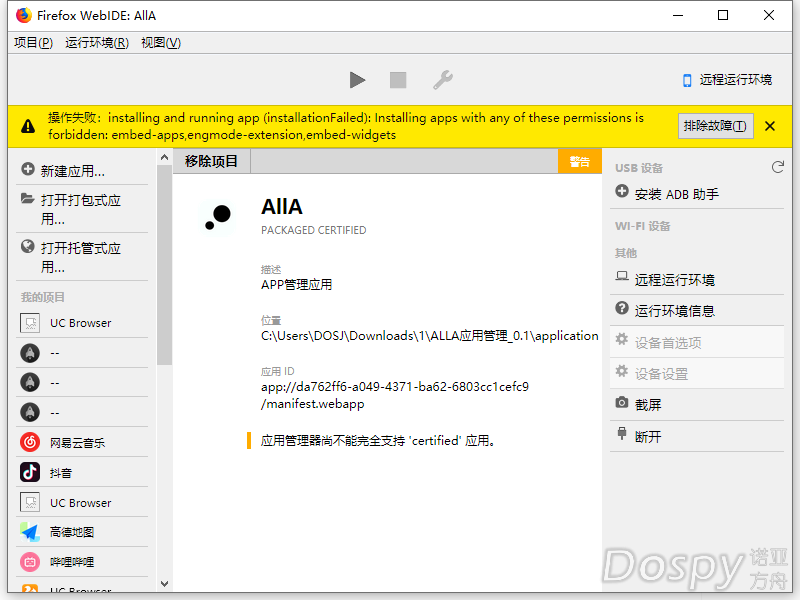Image resolution: width=800 pixels, height=600 pixels.
Task: Open the 视图 menu
Action: click(161, 43)
